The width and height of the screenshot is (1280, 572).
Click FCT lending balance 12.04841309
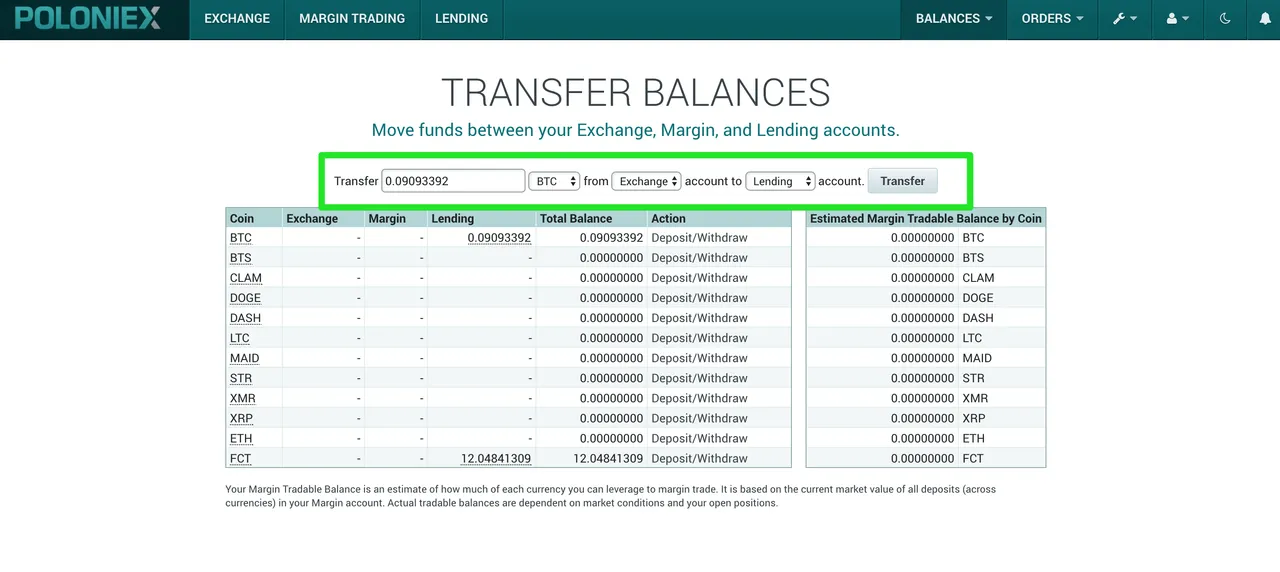pos(496,458)
